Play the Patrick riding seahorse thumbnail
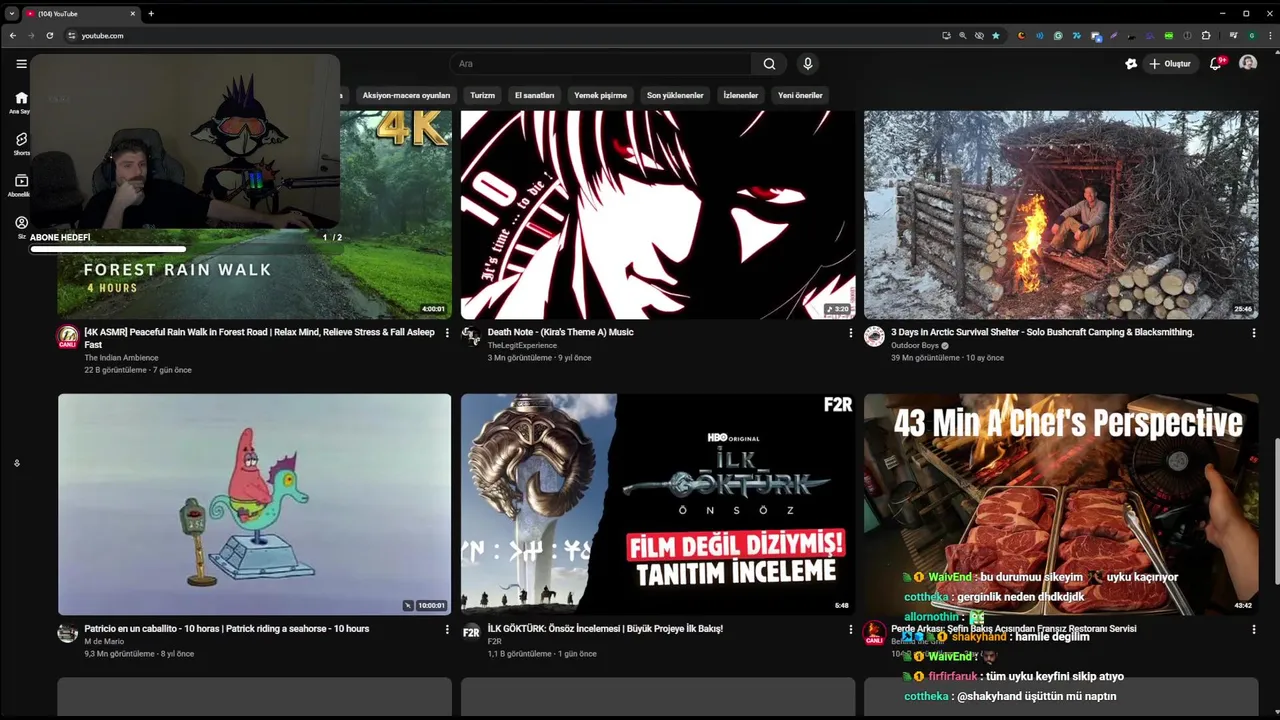Screen dimensions: 1280x720 (x=254, y=504)
